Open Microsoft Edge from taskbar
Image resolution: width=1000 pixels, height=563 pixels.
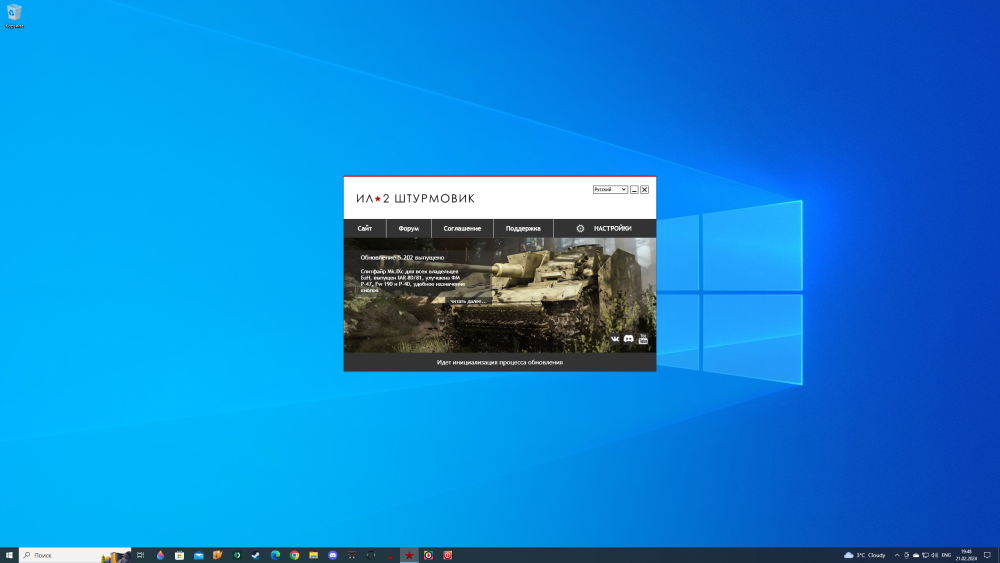tap(275, 555)
